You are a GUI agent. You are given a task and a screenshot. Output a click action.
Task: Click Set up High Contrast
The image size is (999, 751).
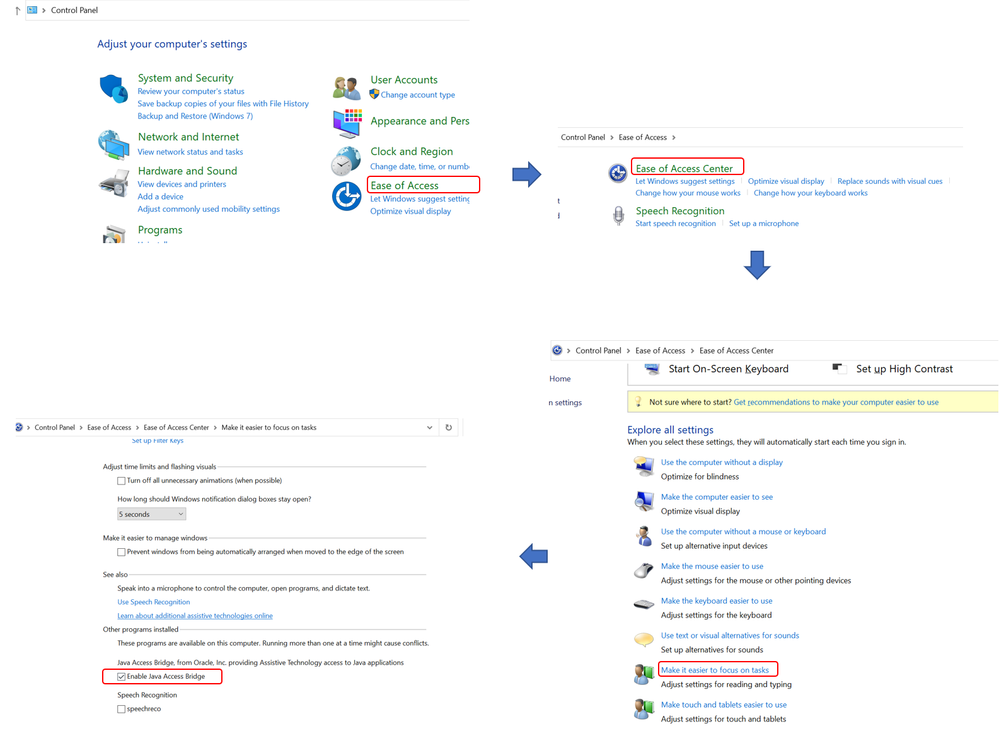pos(904,369)
